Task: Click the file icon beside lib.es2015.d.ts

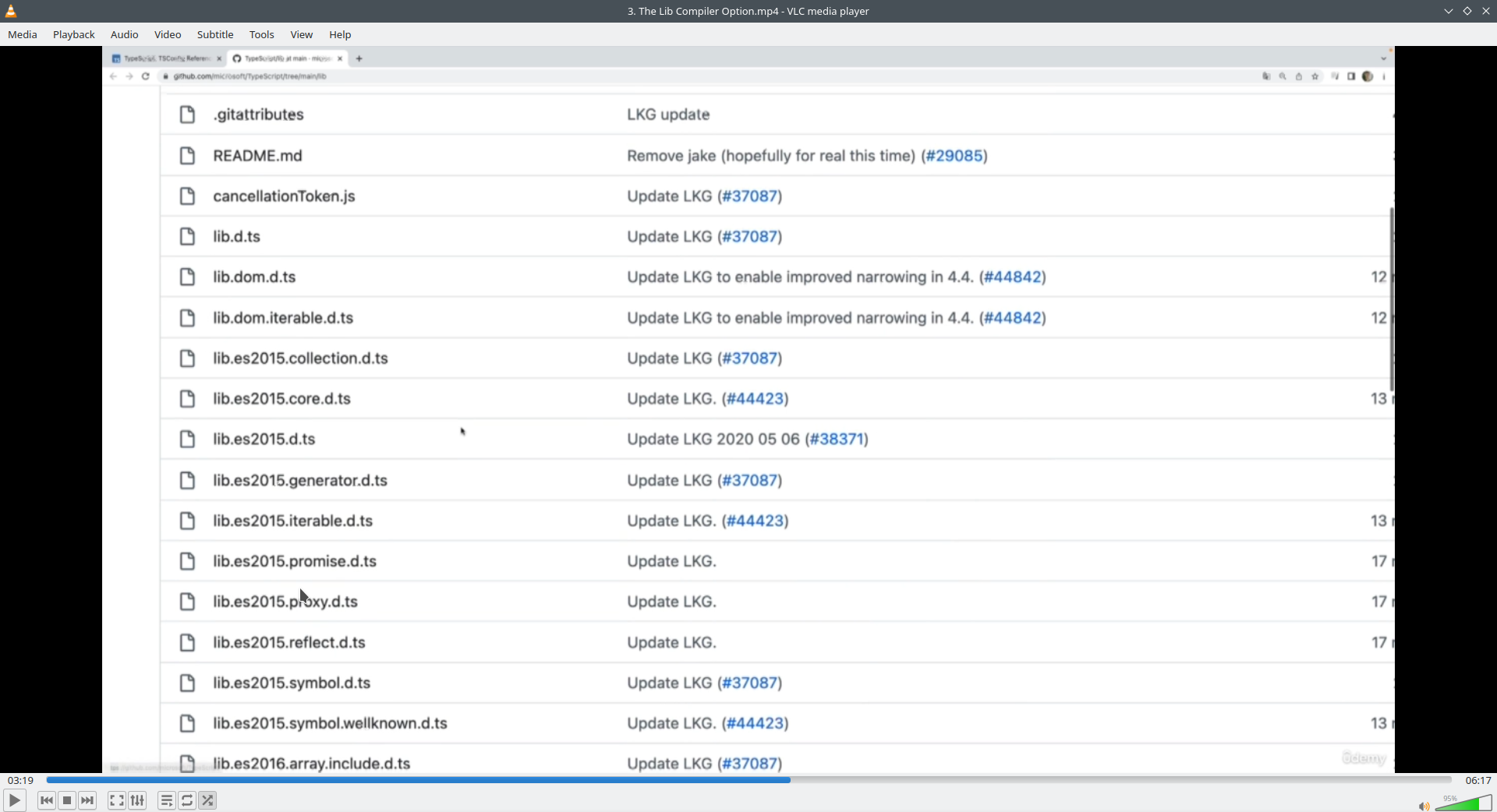Action: [x=187, y=440]
